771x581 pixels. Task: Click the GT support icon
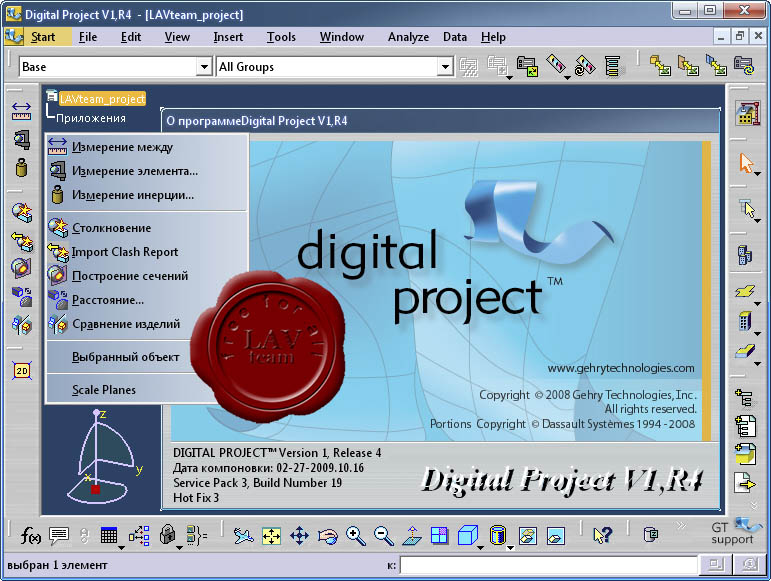point(734,532)
